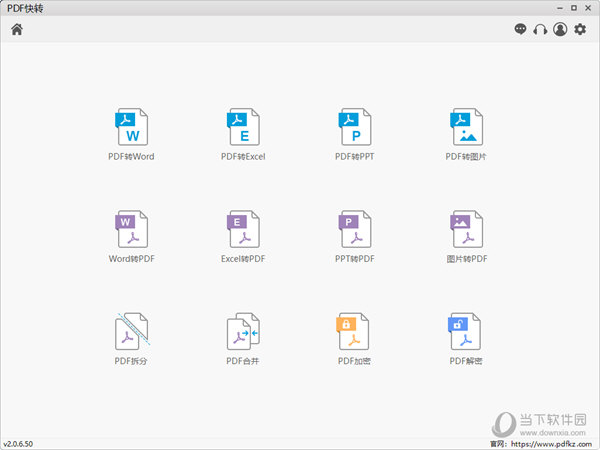Image resolution: width=600 pixels, height=450 pixels.
Task: Visit the https://www.pdfkz.com website link
Action: (x=551, y=444)
